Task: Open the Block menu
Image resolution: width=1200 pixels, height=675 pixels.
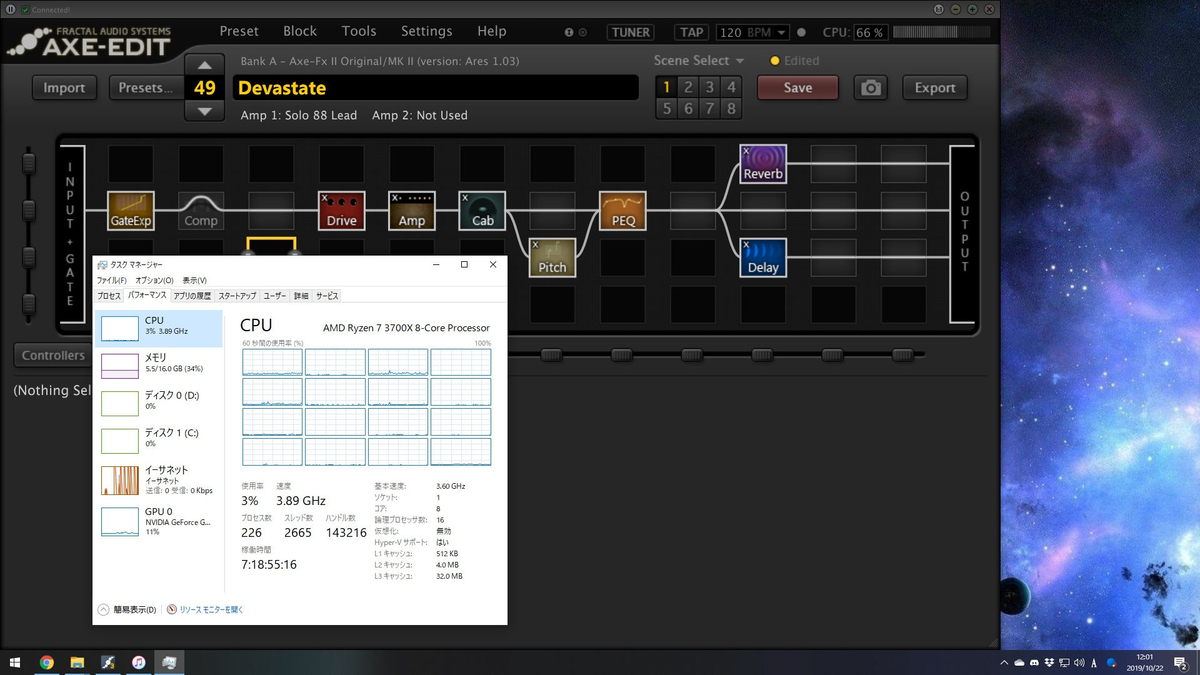Action: click(300, 31)
